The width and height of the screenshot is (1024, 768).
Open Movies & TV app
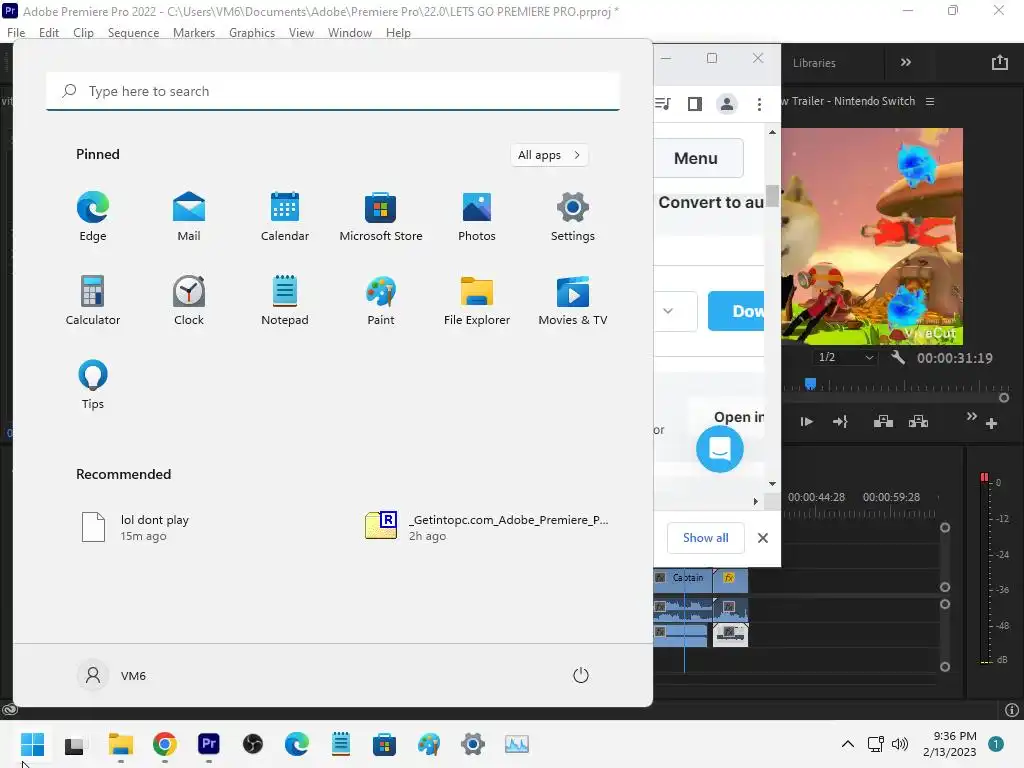click(573, 301)
